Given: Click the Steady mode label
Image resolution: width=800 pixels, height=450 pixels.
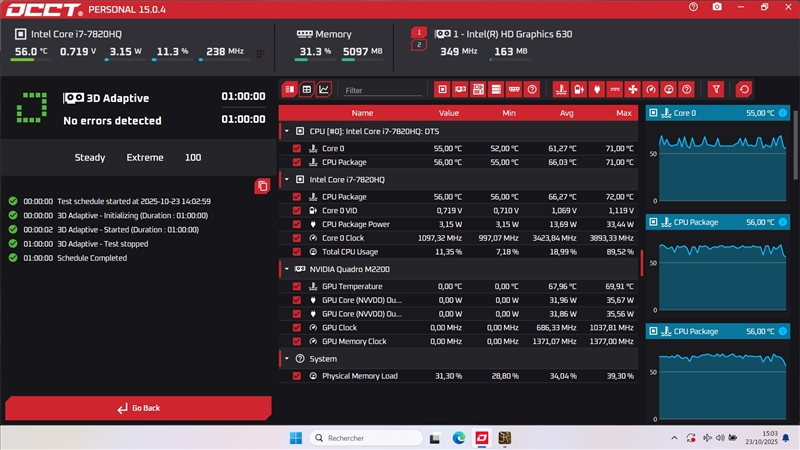Looking at the screenshot, I should pos(90,158).
